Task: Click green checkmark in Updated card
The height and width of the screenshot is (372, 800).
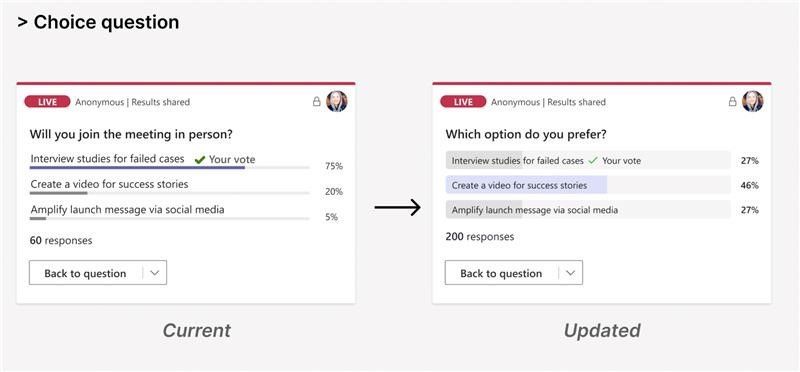Action: (x=593, y=160)
